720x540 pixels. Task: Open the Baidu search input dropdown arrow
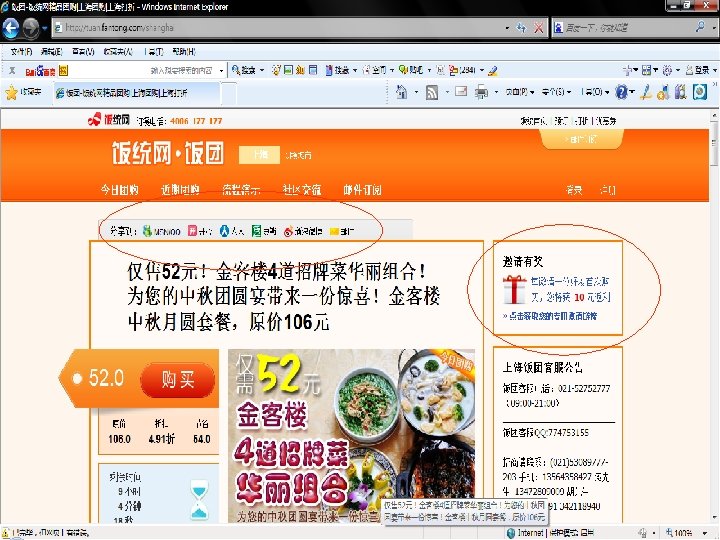pos(221,71)
